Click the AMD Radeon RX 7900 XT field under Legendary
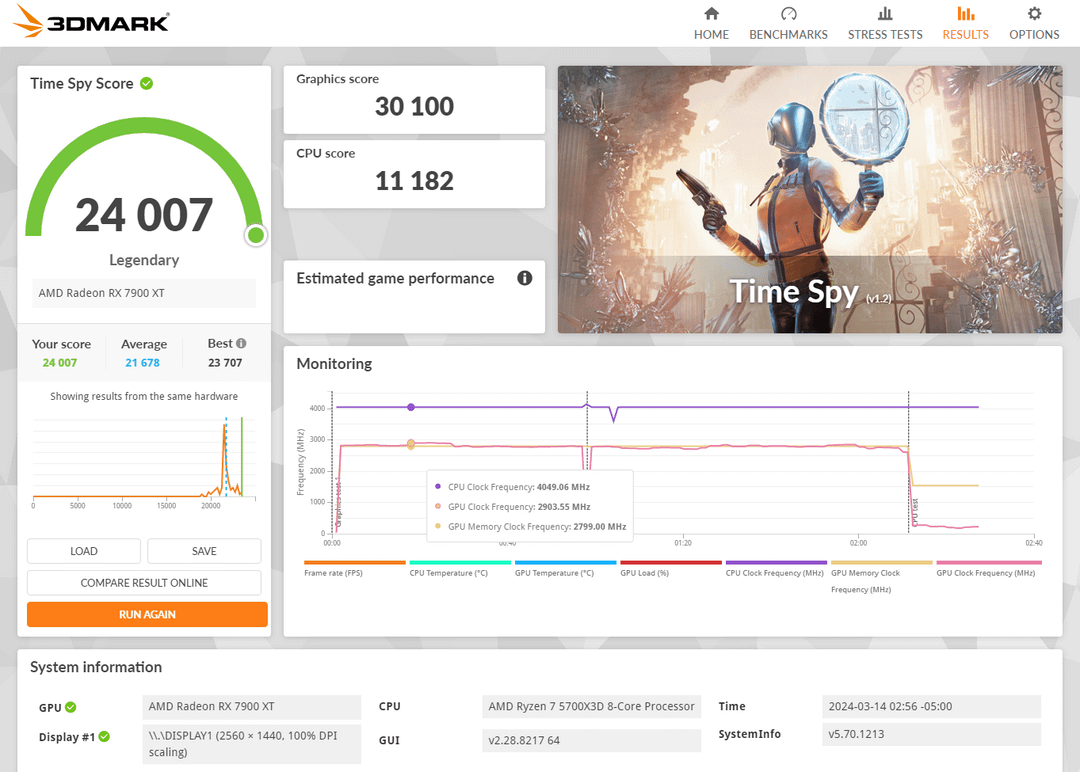Viewport: 1080px width, 772px height. point(144,293)
